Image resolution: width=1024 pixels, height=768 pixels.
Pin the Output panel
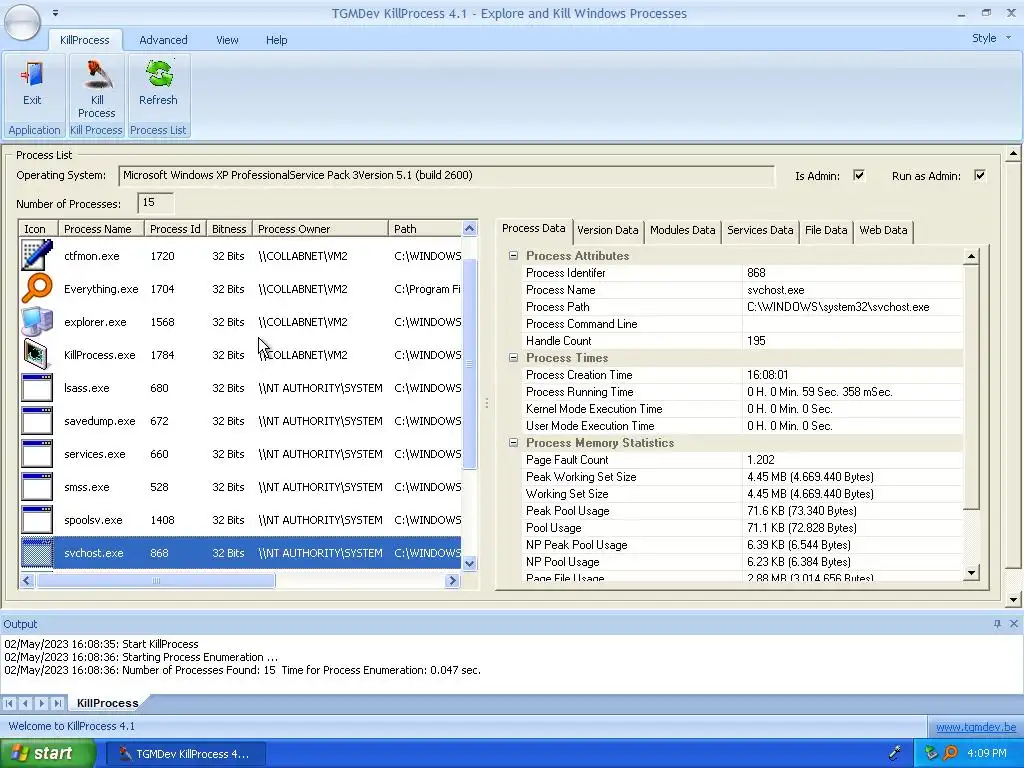coord(997,624)
